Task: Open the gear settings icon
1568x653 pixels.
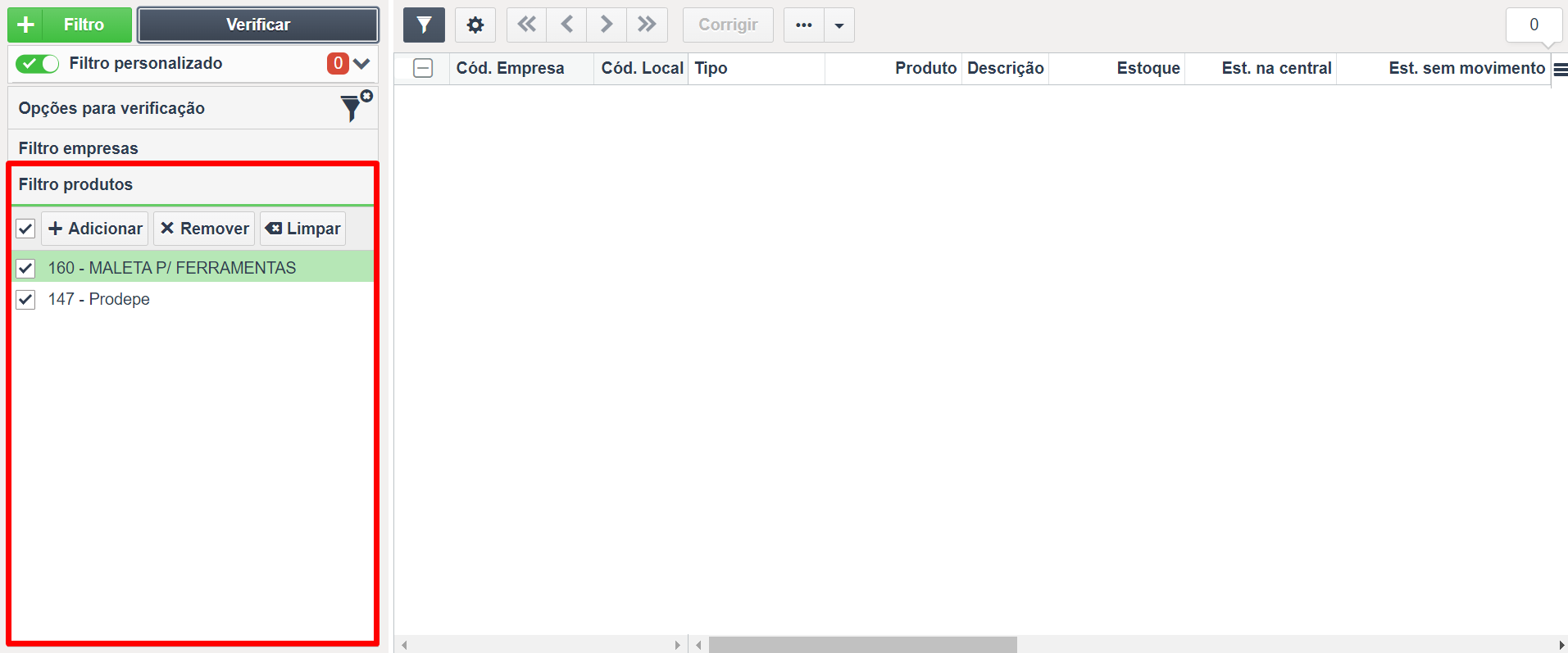Action: coord(475,25)
